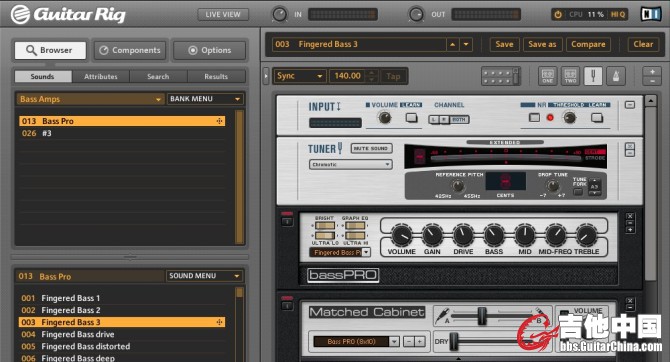Click the Tuner REFERENCE PITCH knob
This screenshot has width=670, height=362.
coord(458,186)
